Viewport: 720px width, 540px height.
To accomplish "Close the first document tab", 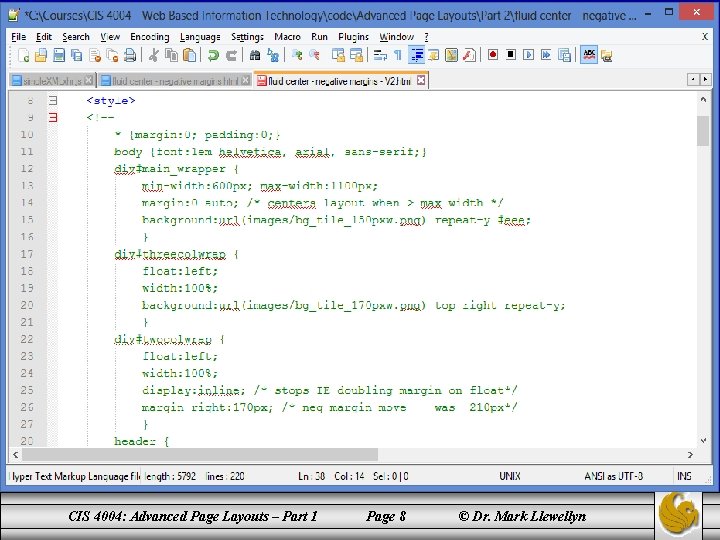I will [x=89, y=81].
